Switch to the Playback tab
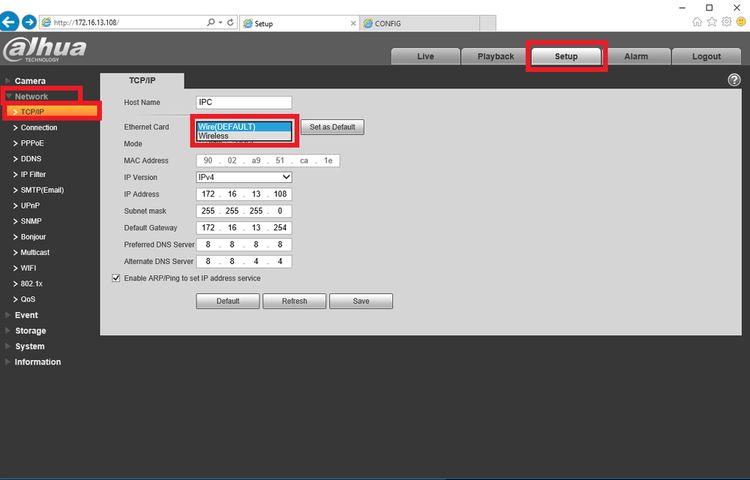Viewport: 750px width, 480px height. pos(496,56)
